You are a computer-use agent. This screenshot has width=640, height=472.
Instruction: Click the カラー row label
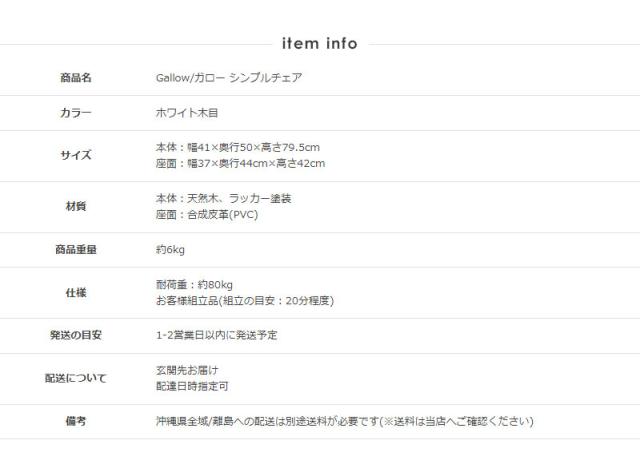(x=76, y=113)
